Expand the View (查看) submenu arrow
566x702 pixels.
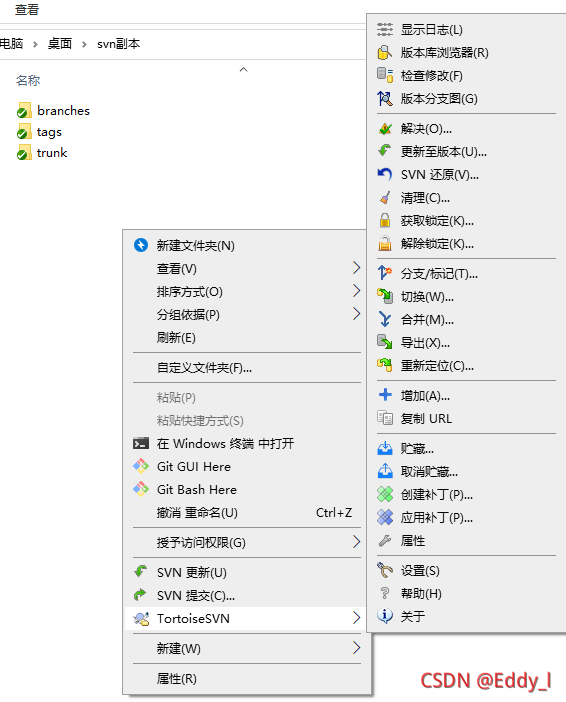(356, 268)
